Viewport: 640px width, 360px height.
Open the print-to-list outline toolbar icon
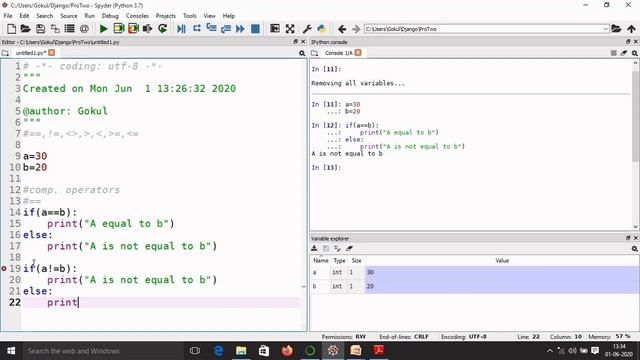70,29
